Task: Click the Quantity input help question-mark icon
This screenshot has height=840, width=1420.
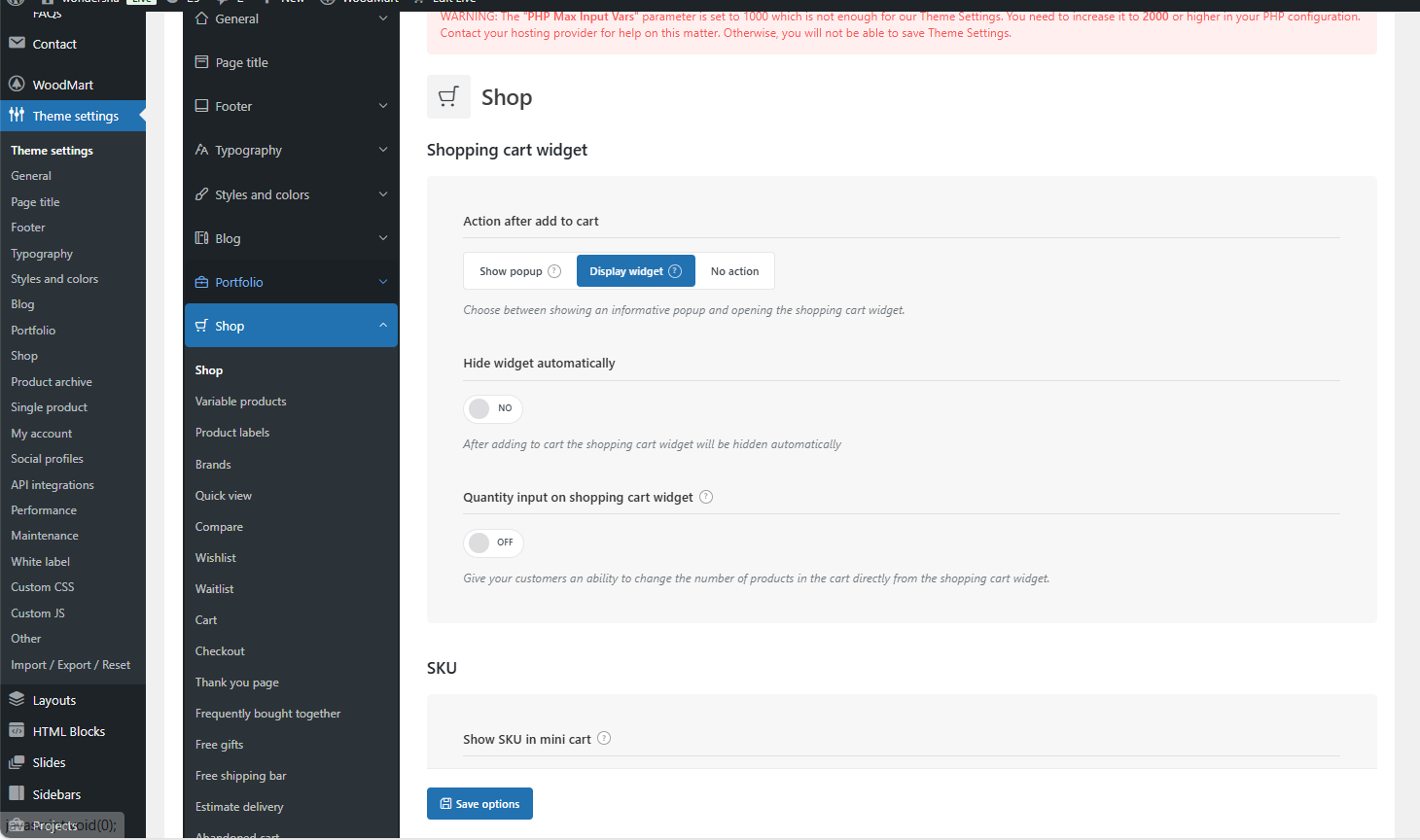Action: tap(706, 497)
